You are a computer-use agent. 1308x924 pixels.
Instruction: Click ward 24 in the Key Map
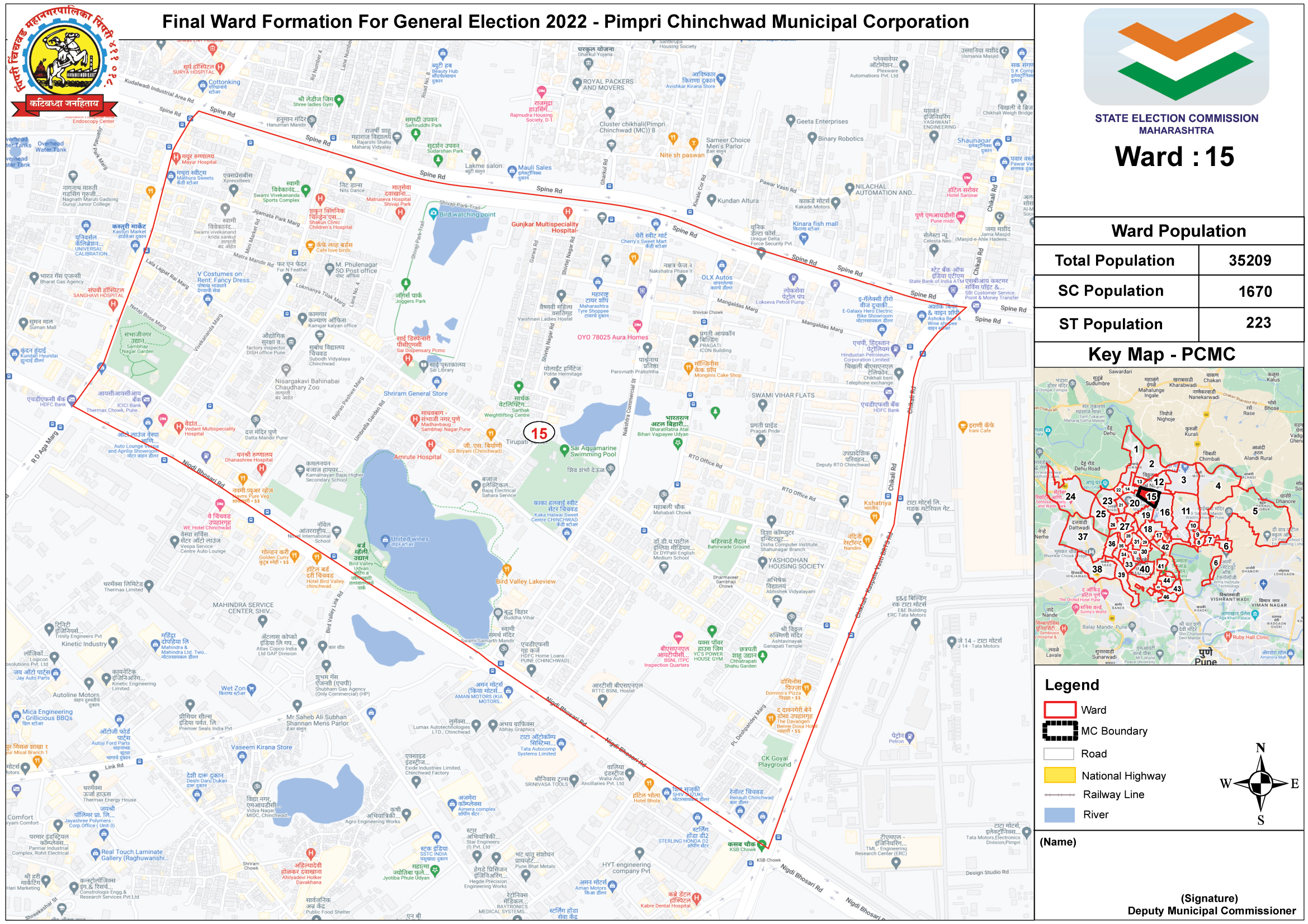coord(1070,496)
